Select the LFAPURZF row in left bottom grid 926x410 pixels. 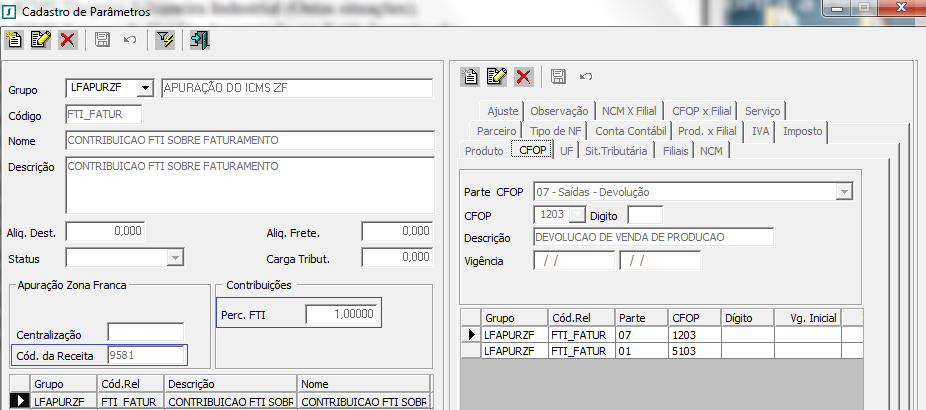(221, 401)
